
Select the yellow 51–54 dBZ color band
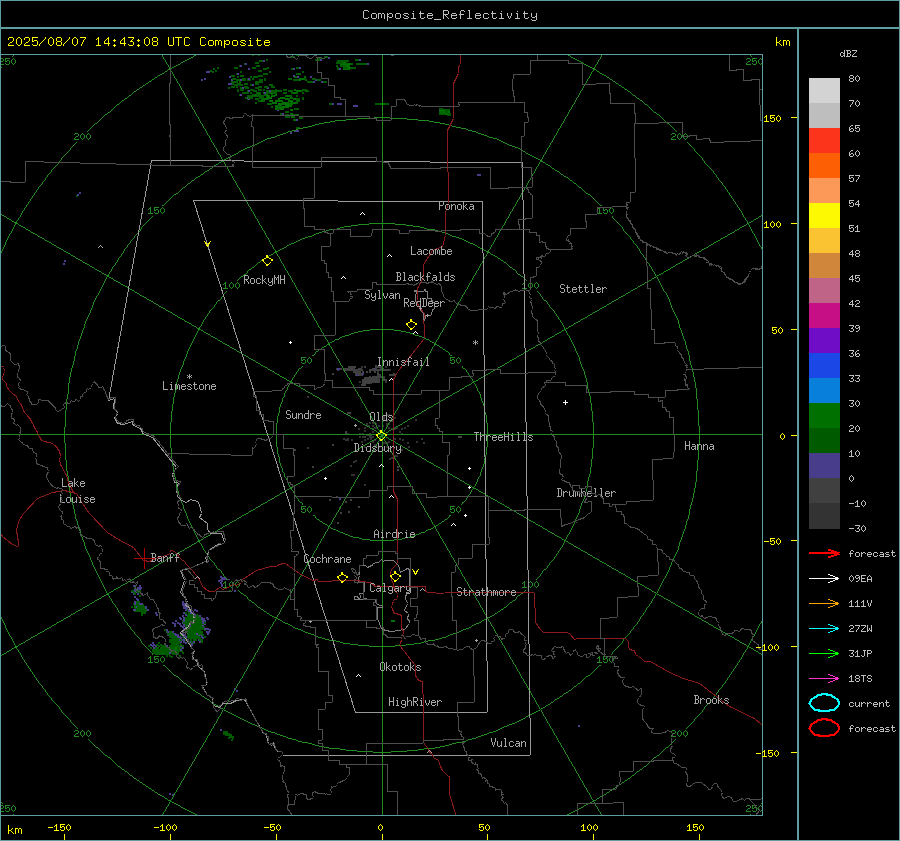824,216
